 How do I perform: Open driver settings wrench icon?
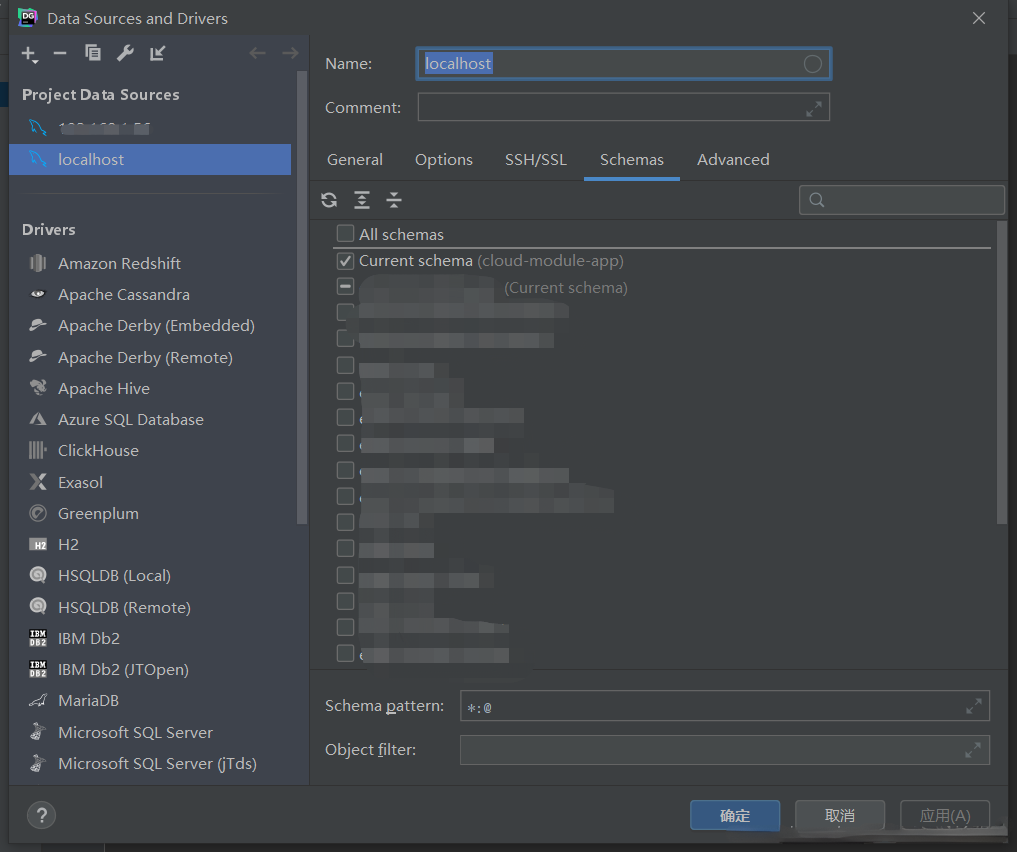[x=125, y=53]
